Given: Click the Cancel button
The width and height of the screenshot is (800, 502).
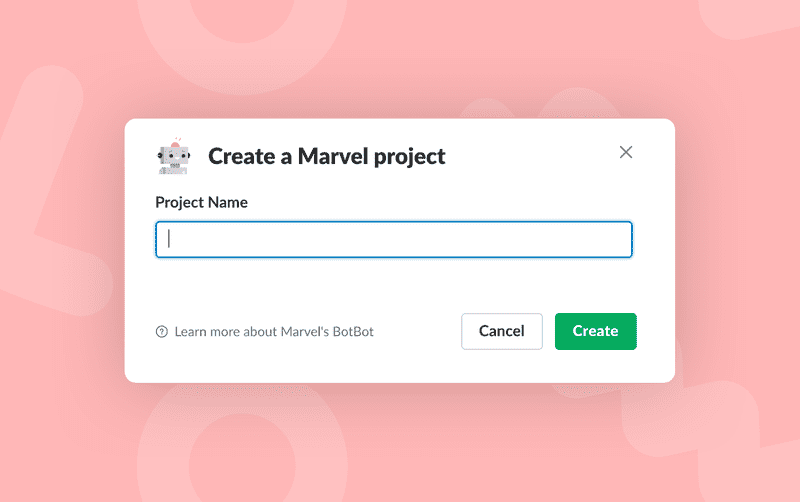Looking at the screenshot, I should click(501, 331).
